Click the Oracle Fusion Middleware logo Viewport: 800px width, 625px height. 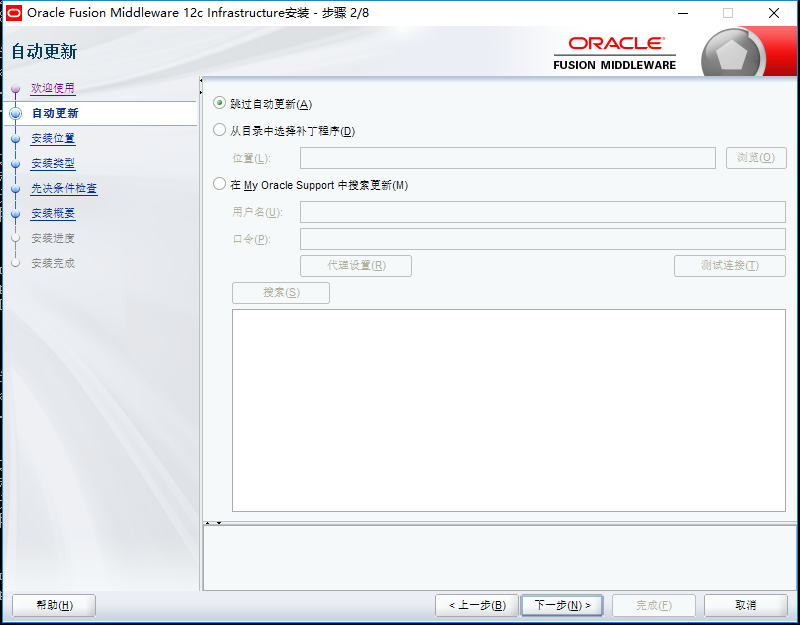coord(615,53)
